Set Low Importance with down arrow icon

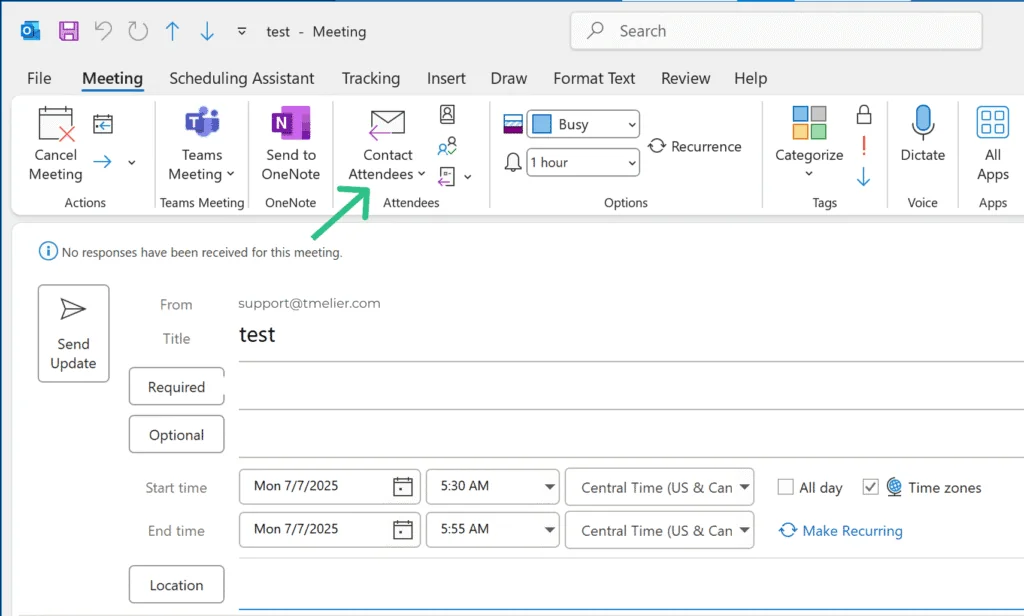[x=863, y=176]
